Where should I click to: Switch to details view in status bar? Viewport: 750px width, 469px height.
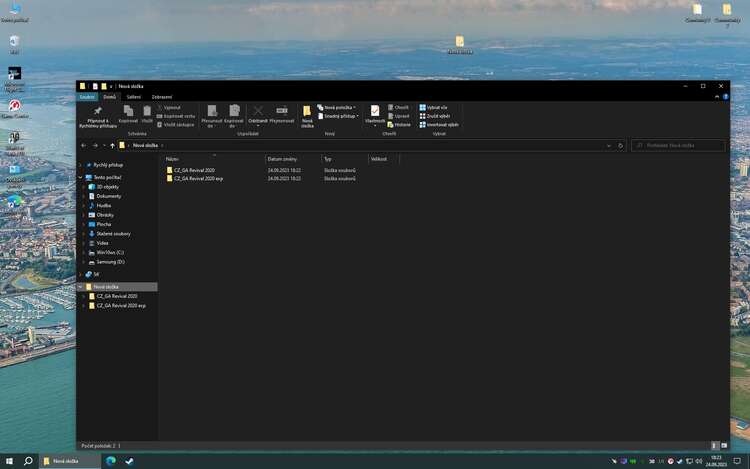[x=715, y=446]
